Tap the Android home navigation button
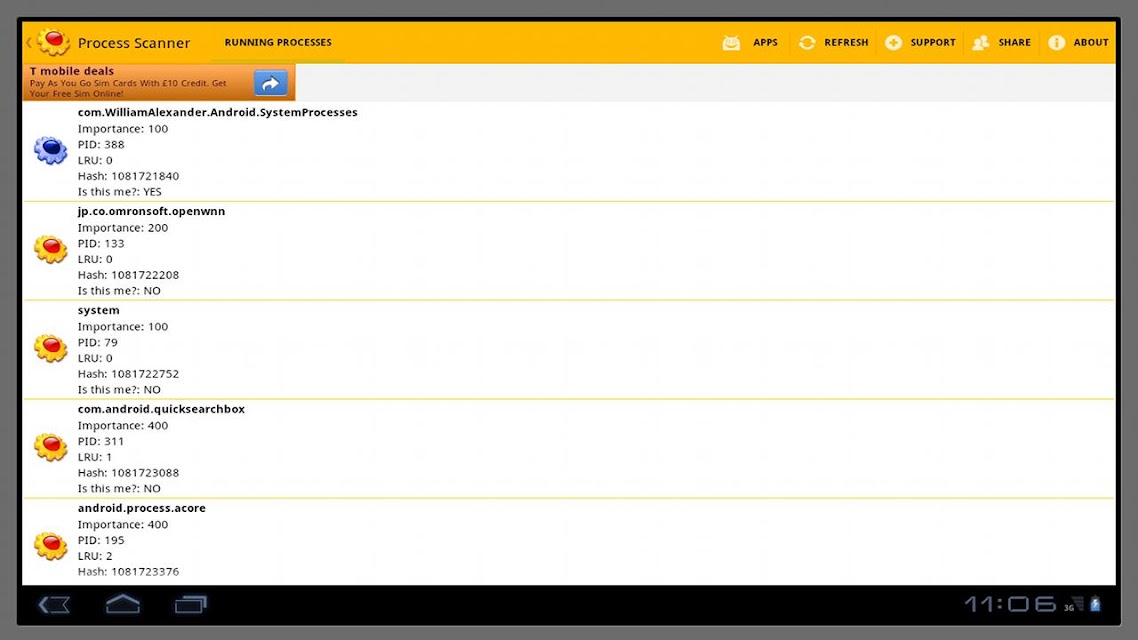This screenshot has width=1138, height=640. (x=123, y=604)
